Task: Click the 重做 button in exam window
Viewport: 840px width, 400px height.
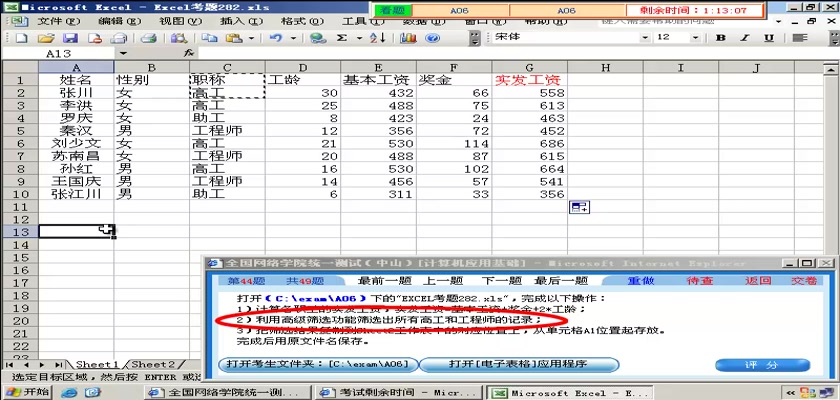Action: (640, 281)
